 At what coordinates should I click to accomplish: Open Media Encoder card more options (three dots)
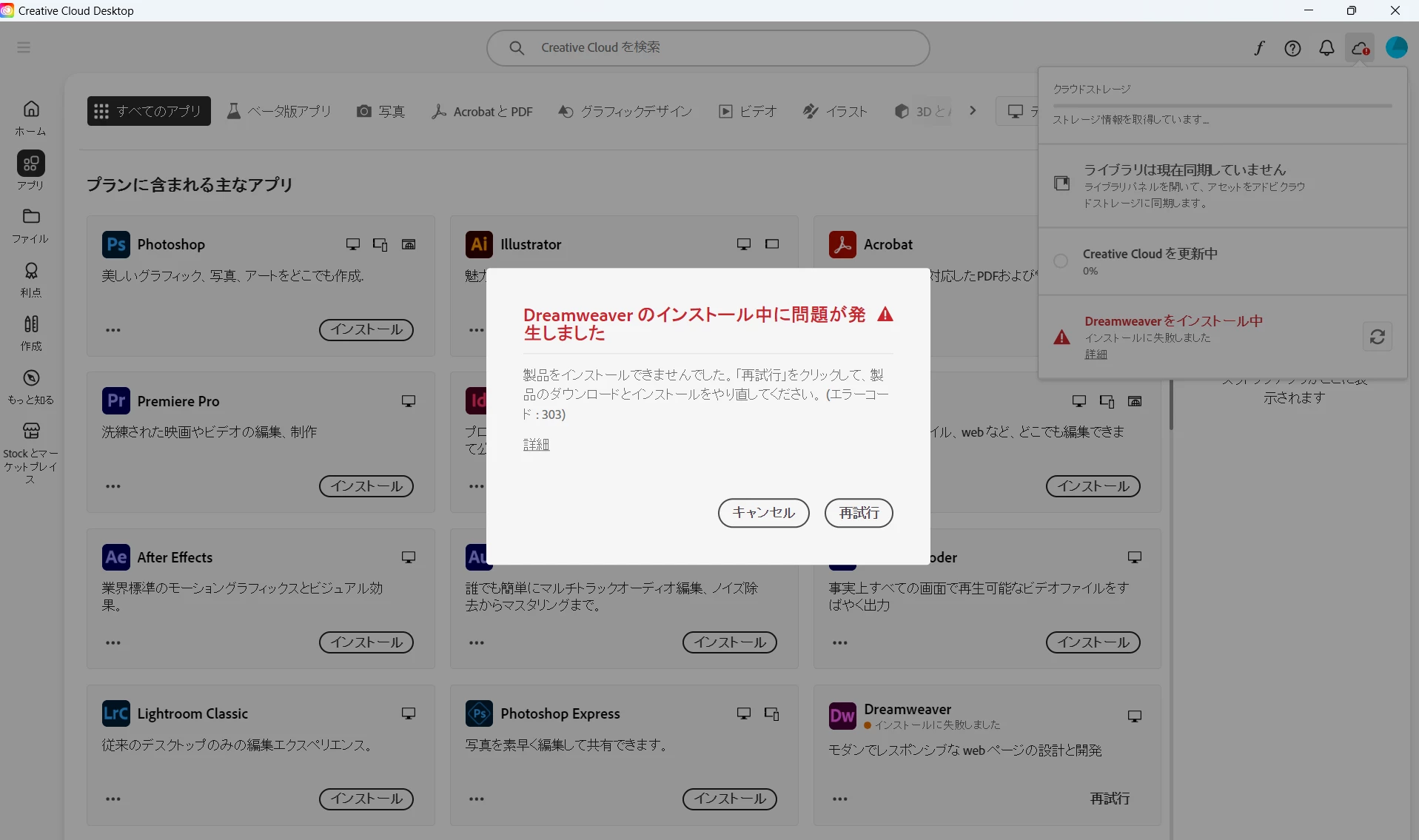coord(840,642)
